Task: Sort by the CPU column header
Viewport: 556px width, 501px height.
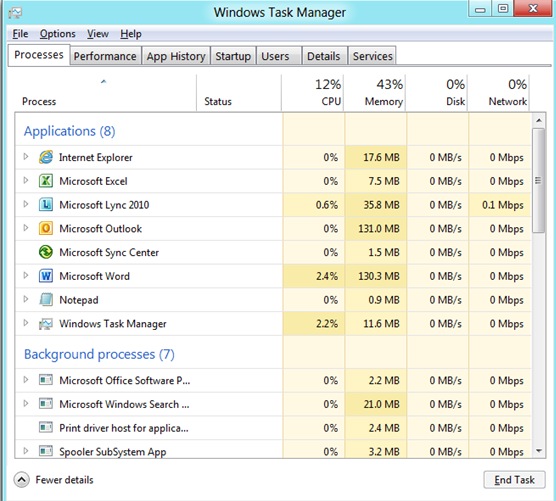Action: [313, 93]
